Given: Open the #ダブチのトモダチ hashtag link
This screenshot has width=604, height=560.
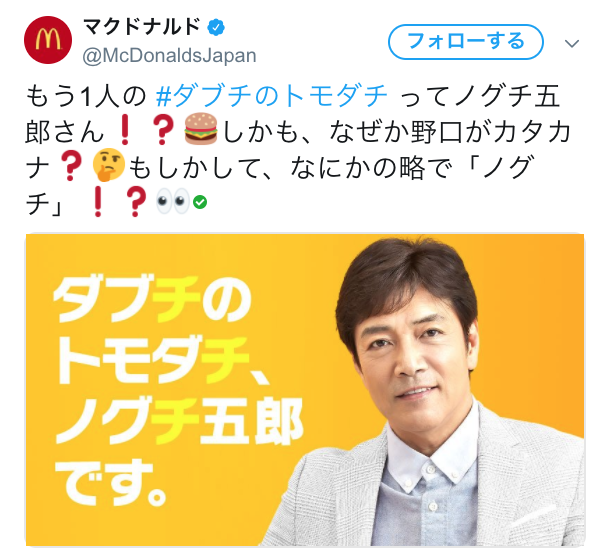Looking at the screenshot, I should 272,95.
